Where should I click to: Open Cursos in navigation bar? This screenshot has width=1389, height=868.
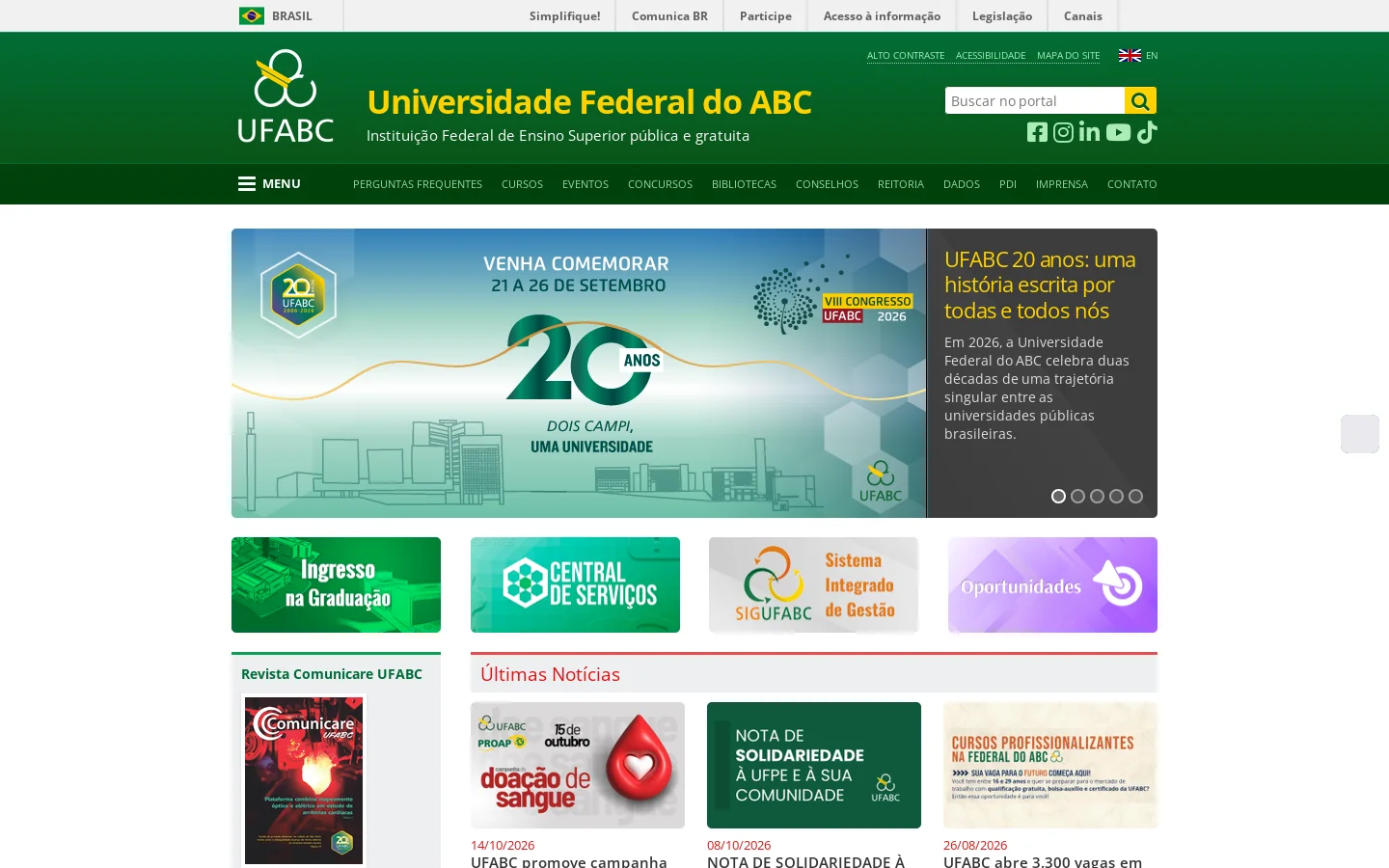pyautogui.click(x=522, y=184)
